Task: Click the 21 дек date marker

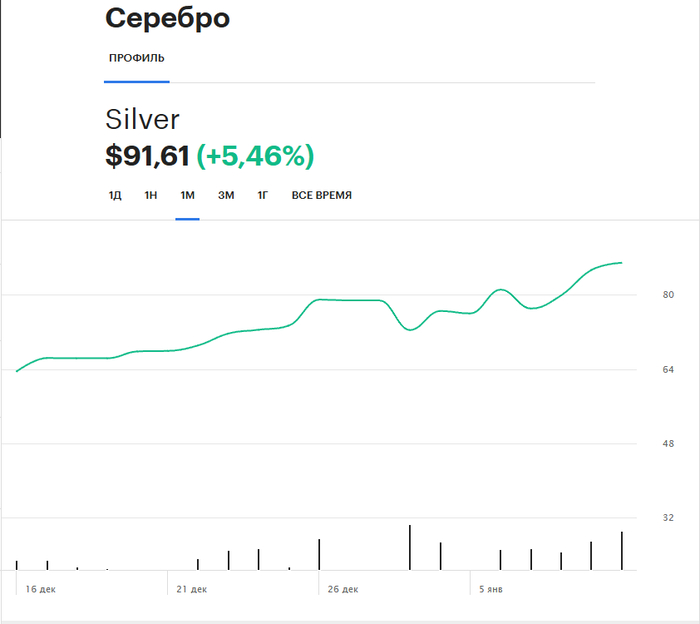Action: coord(190,590)
